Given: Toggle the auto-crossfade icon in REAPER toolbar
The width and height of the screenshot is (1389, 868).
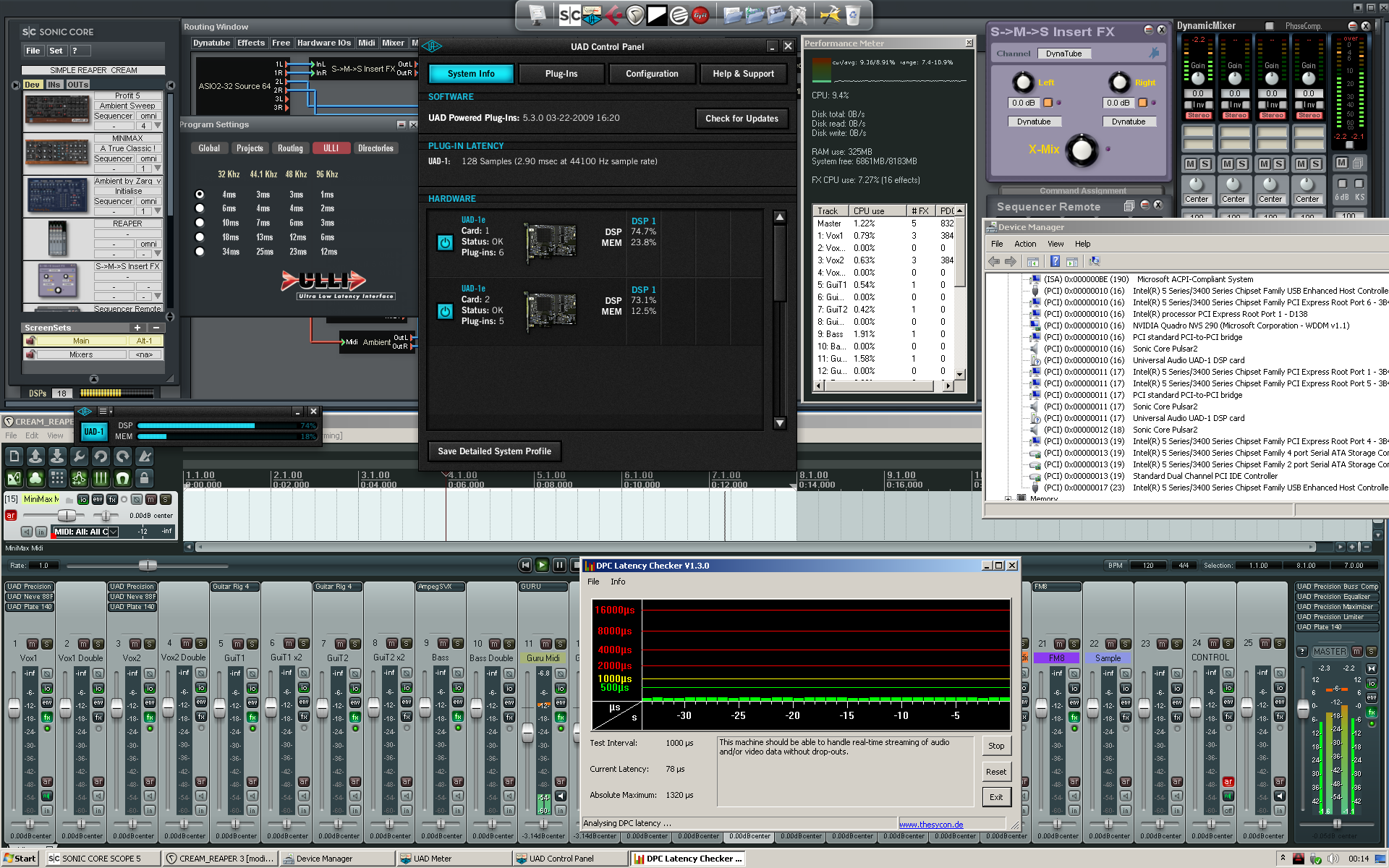Looking at the screenshot, I should [14, 478].
